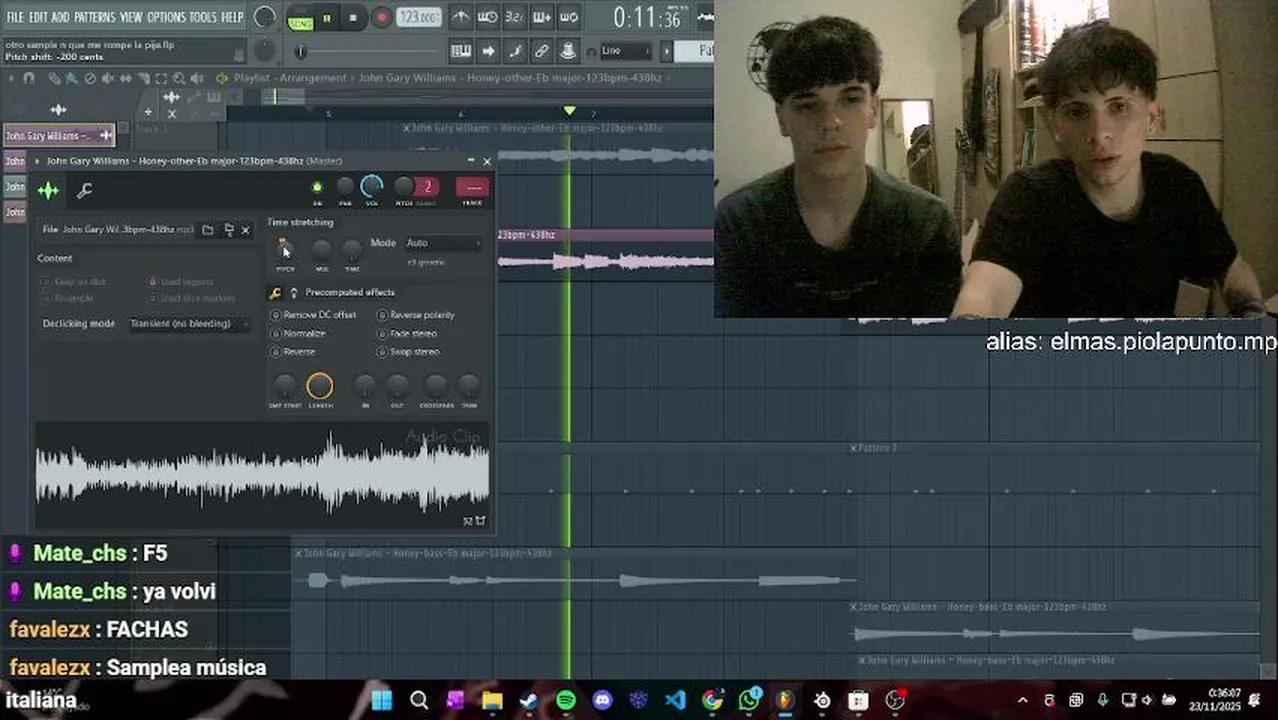Click the stamp tool icon in toolbar
1278x720 pixels.
567,51
